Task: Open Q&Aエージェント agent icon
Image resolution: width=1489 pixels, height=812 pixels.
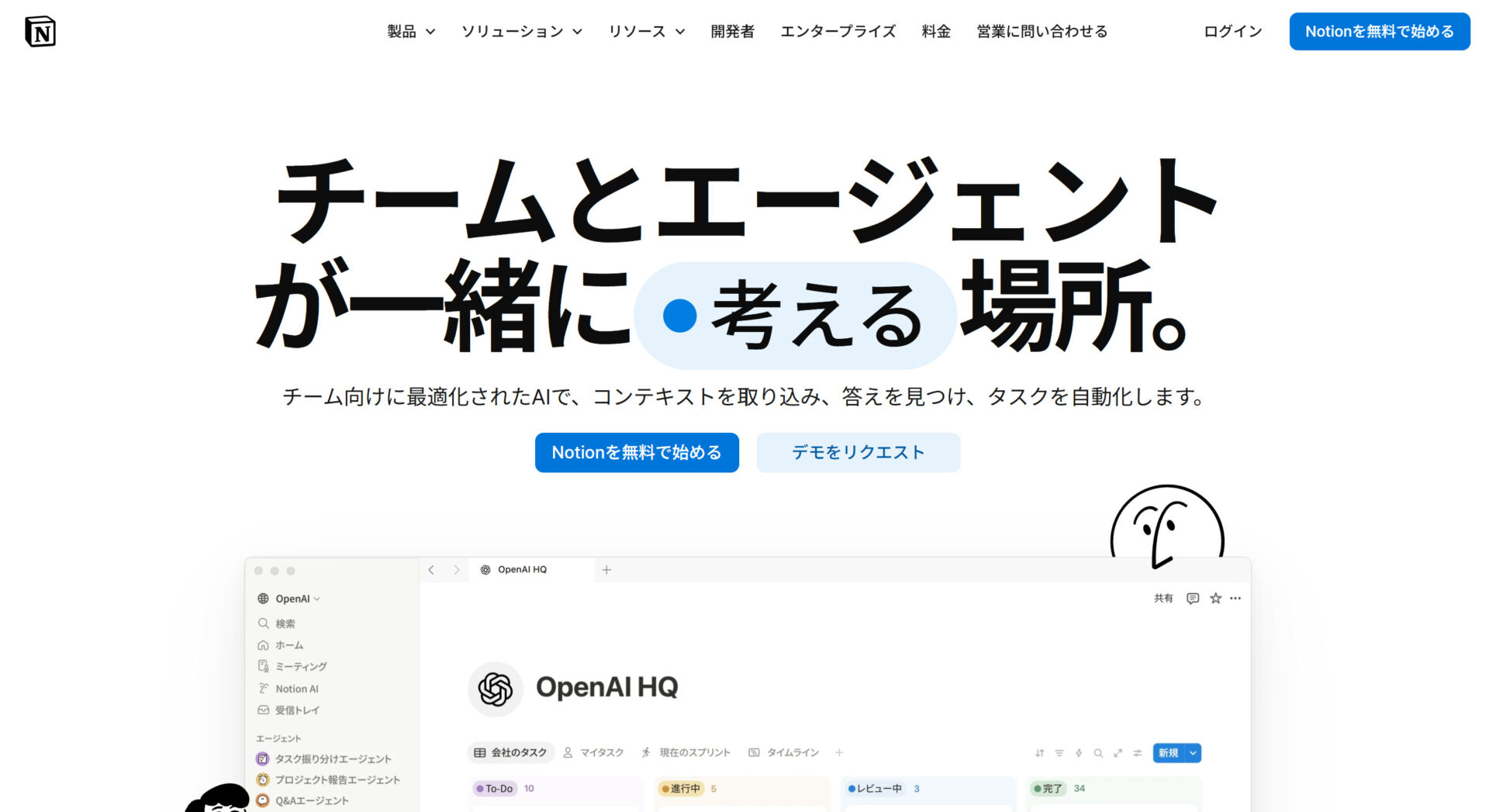Action: tap(263, 800)
